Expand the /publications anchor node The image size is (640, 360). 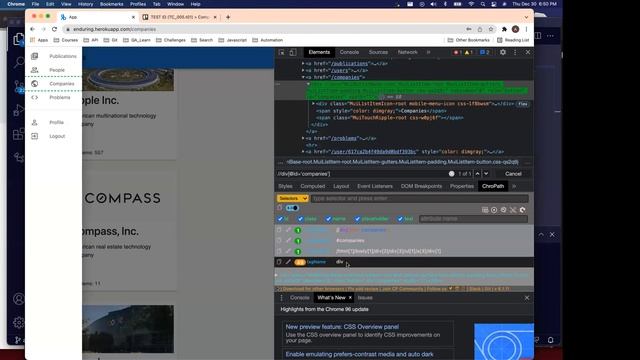pyautogui.click(x=303, y=64)
